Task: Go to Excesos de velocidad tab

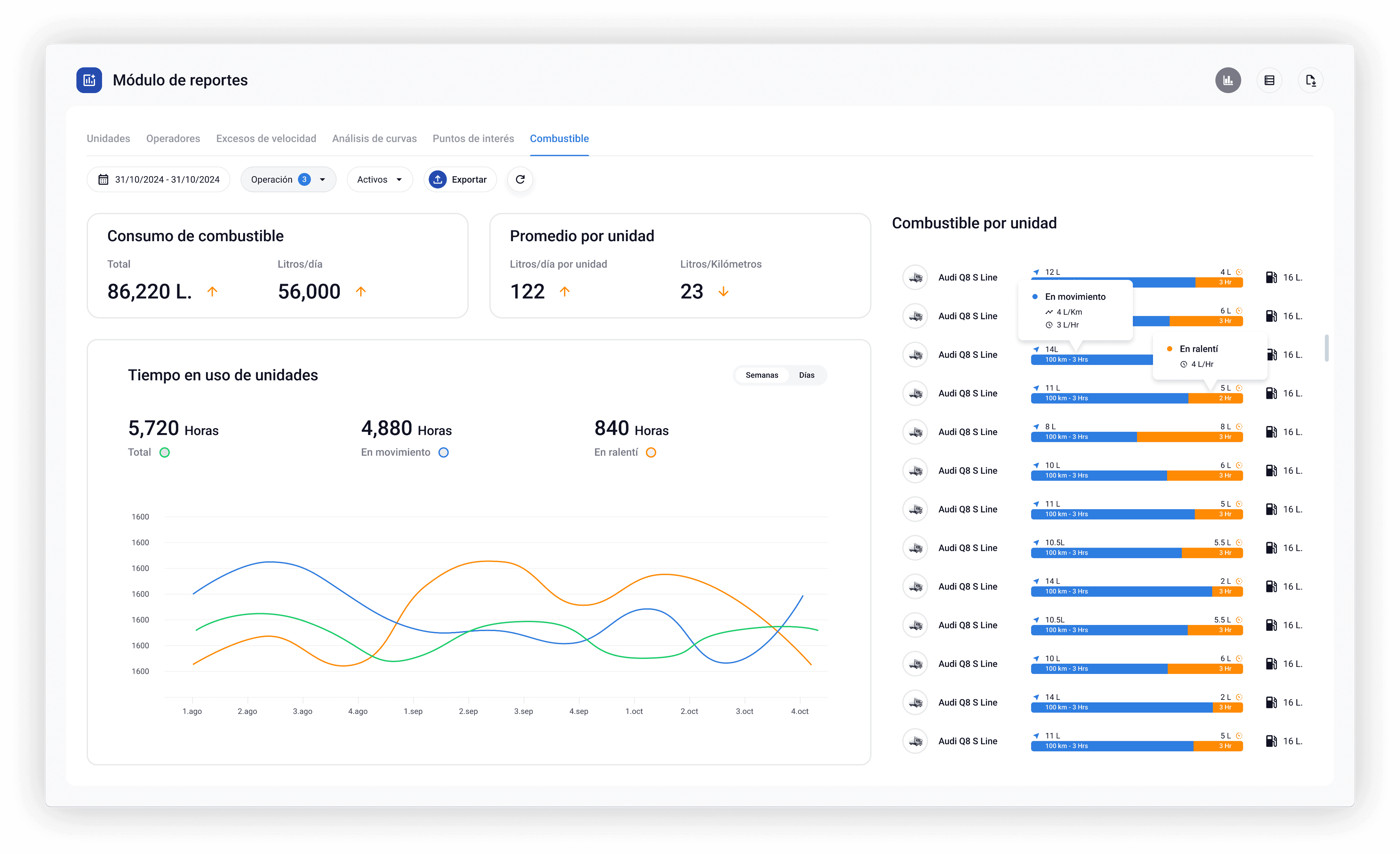Action: tap(266, 138)
